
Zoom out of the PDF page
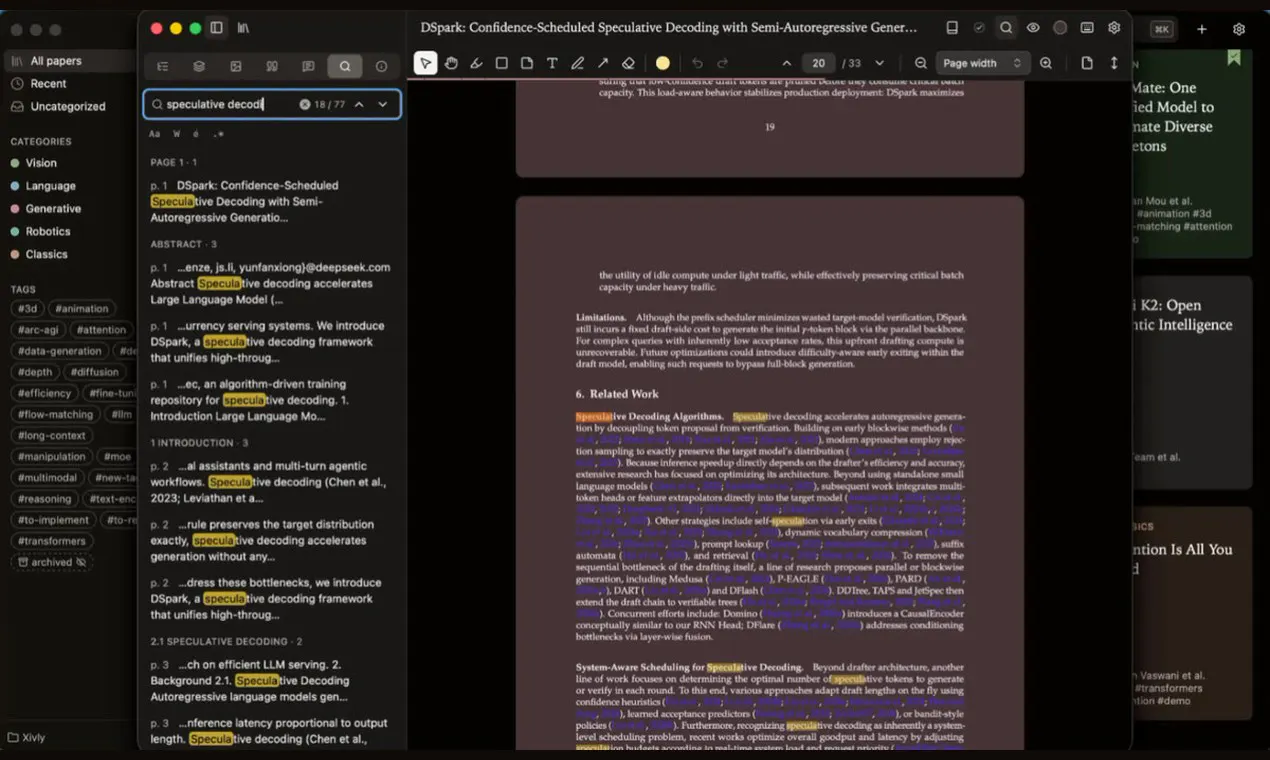point(921,63)
